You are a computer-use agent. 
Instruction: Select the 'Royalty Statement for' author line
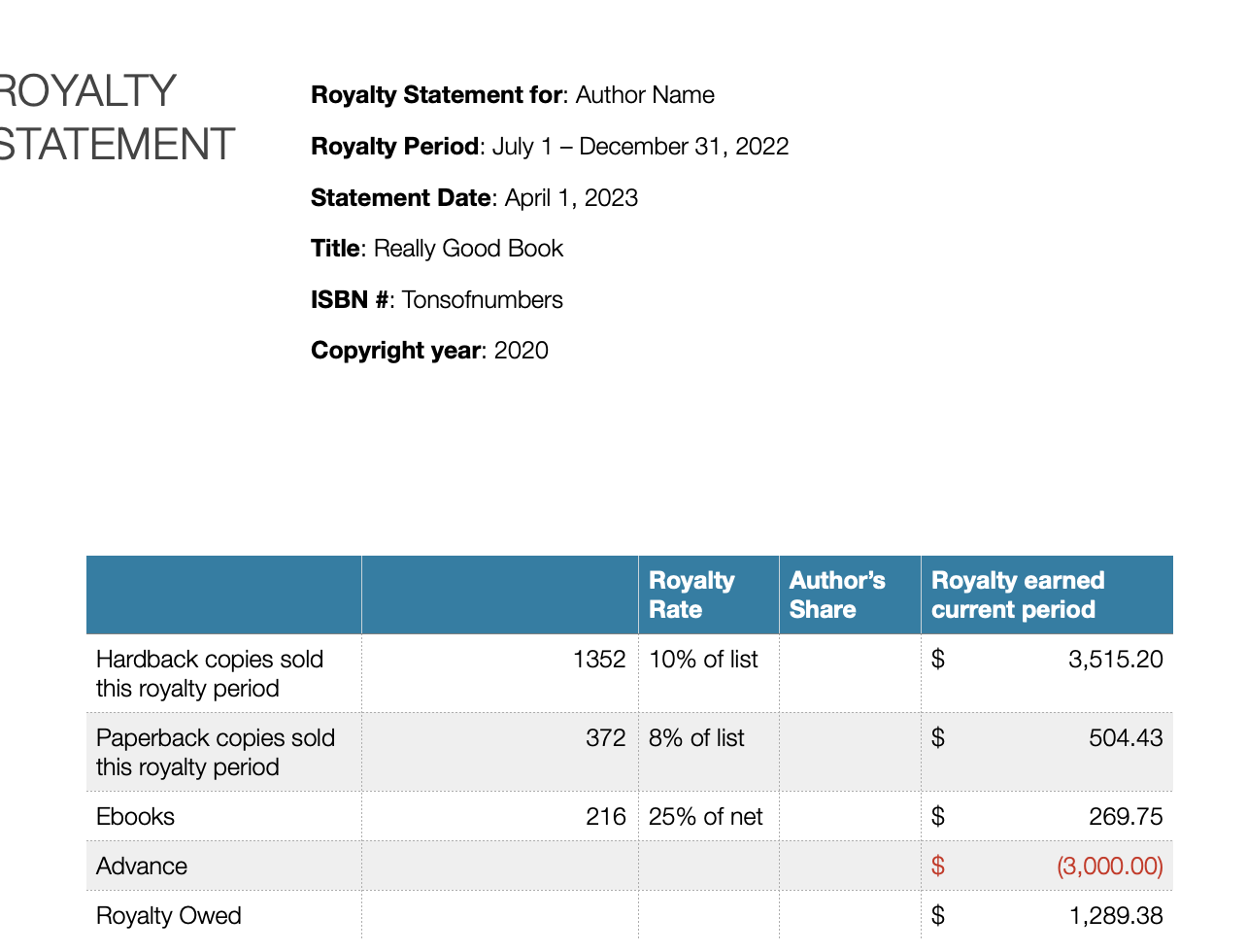coord(512,95)
